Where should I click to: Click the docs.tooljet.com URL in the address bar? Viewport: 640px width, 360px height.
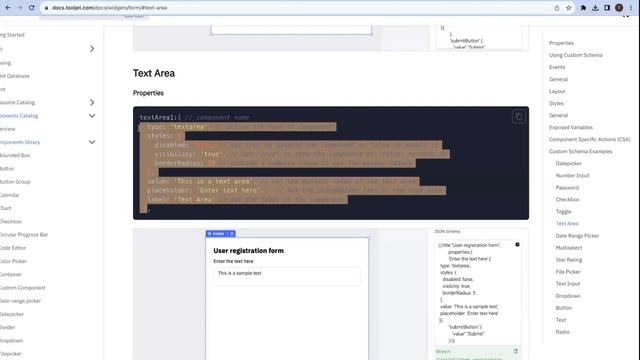[x=109, y=8]
